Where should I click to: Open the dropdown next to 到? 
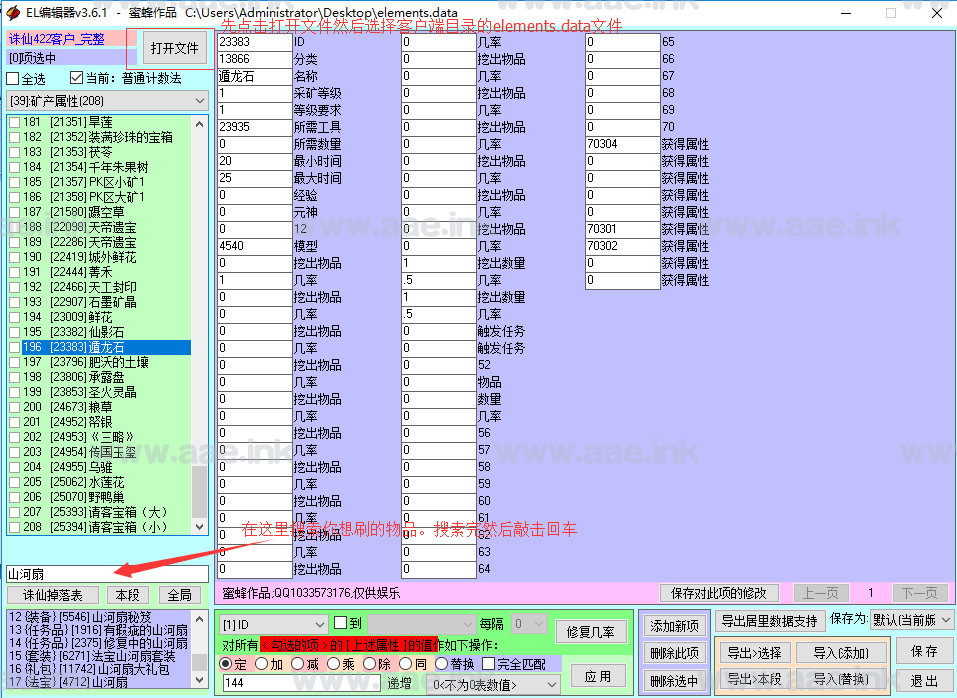[x=421, y=624]
